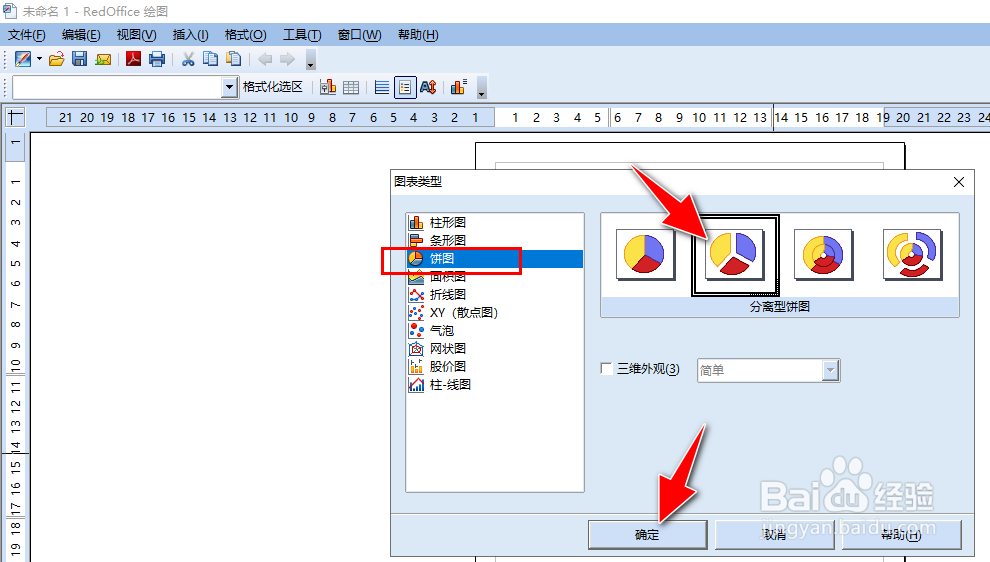Click the New drawing document icon
Screen dimensions: 990x562
pyautogui.click(x=23, y=59)
